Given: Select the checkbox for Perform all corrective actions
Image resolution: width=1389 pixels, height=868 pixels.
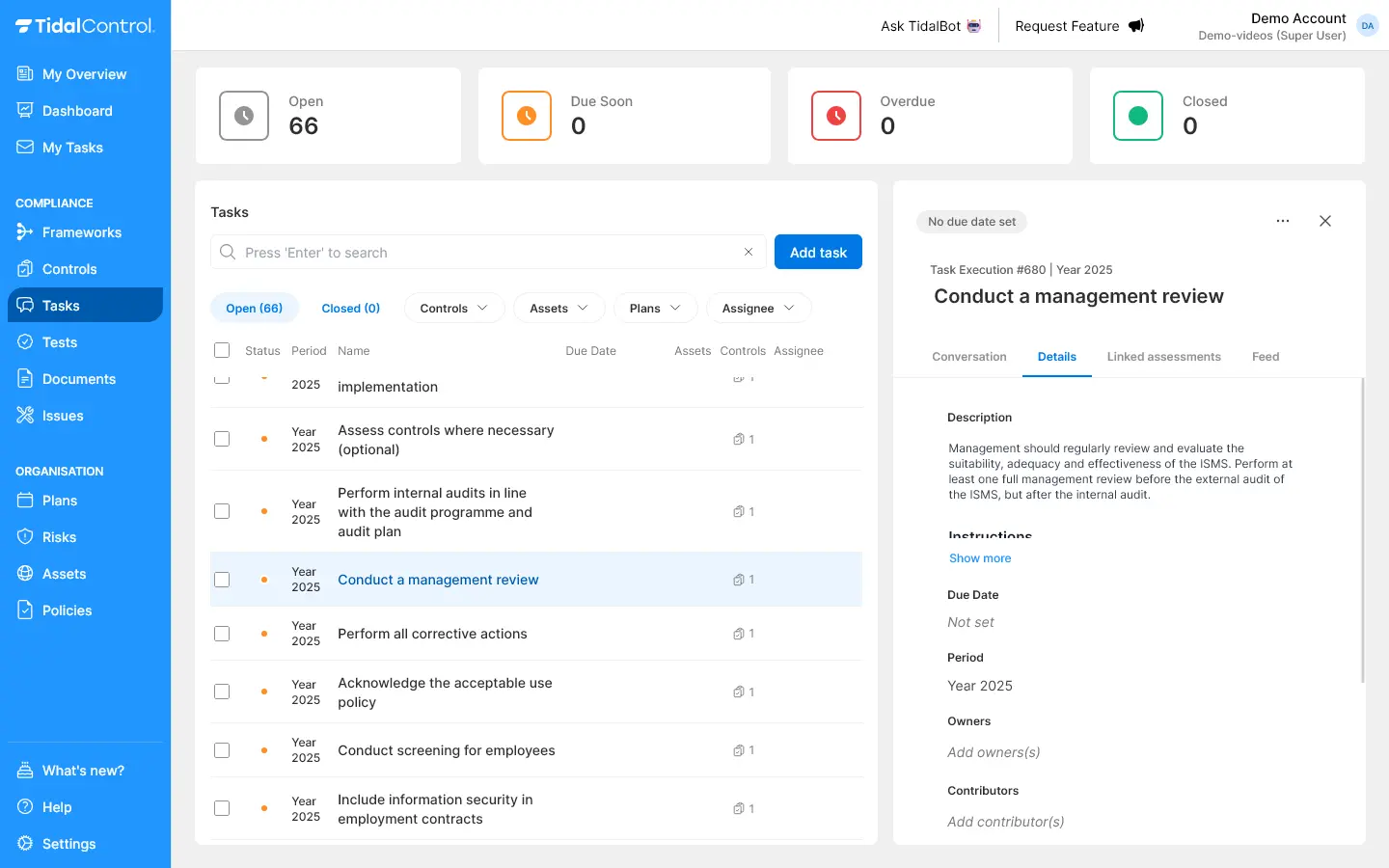Looking at the screenshot, I should (222, 634).
